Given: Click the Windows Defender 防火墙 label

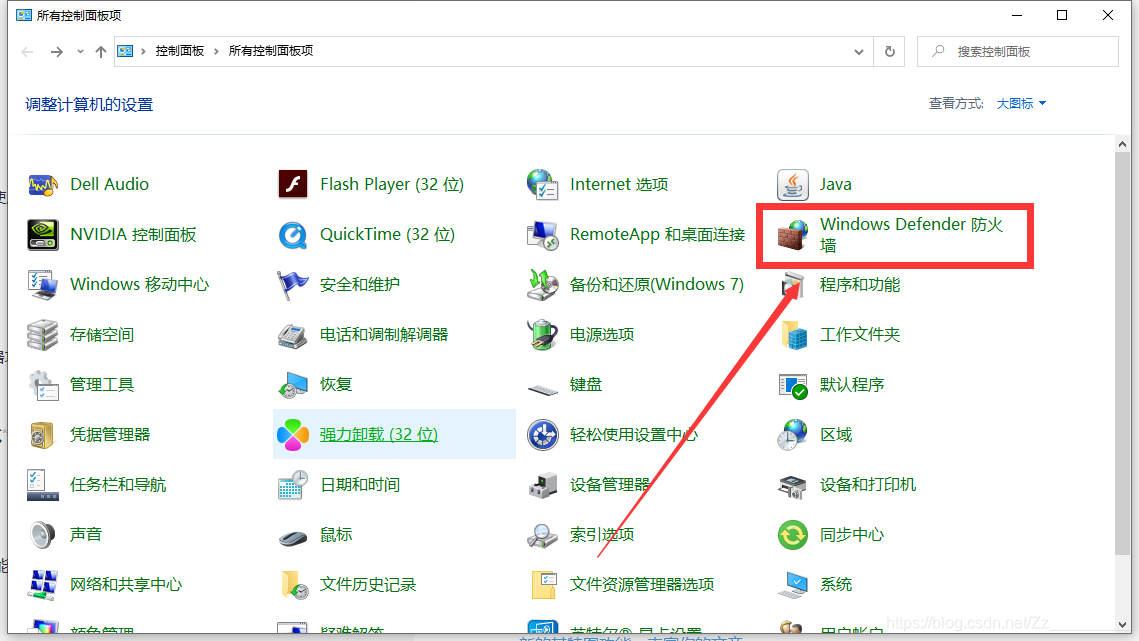Looking at the screenshot, I should (x=912, y=235).
